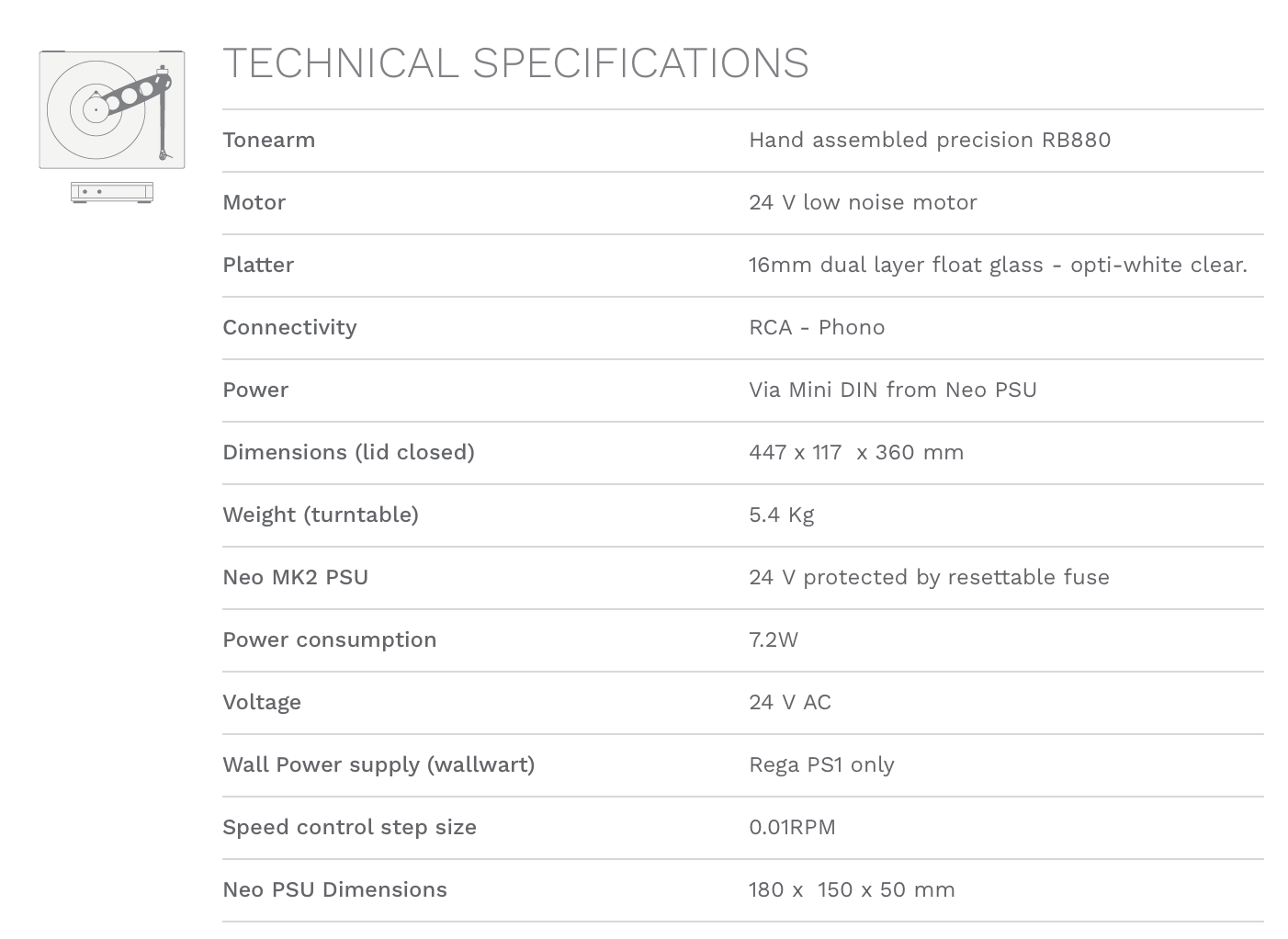Click the Neo MK2 PSU label
Image resolution: width=1288 pixels, height=939 pixels.
pos(295,577)
